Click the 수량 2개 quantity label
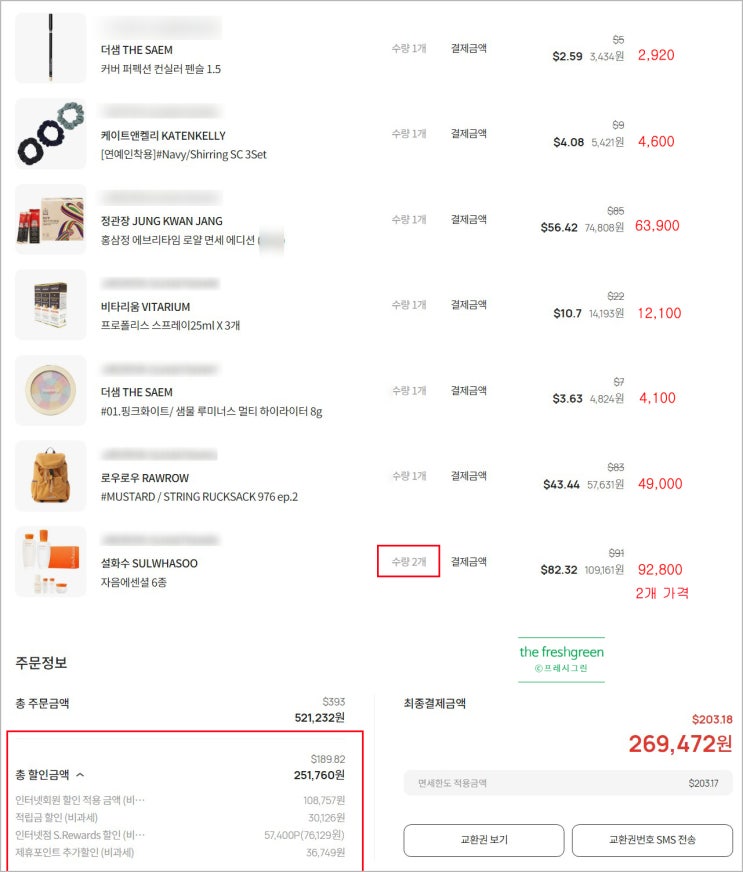Image resolution: width=743 pixels, height=872 pixels. point(409,561)
